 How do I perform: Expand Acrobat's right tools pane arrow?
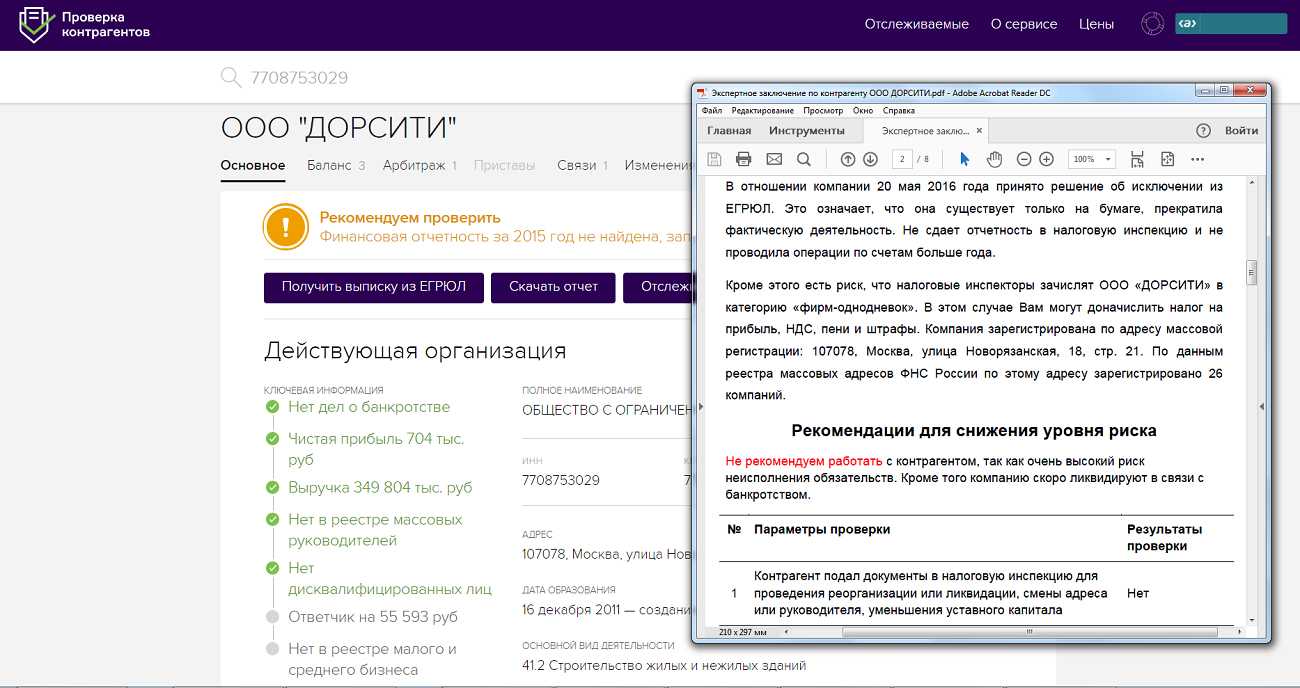1262,406
